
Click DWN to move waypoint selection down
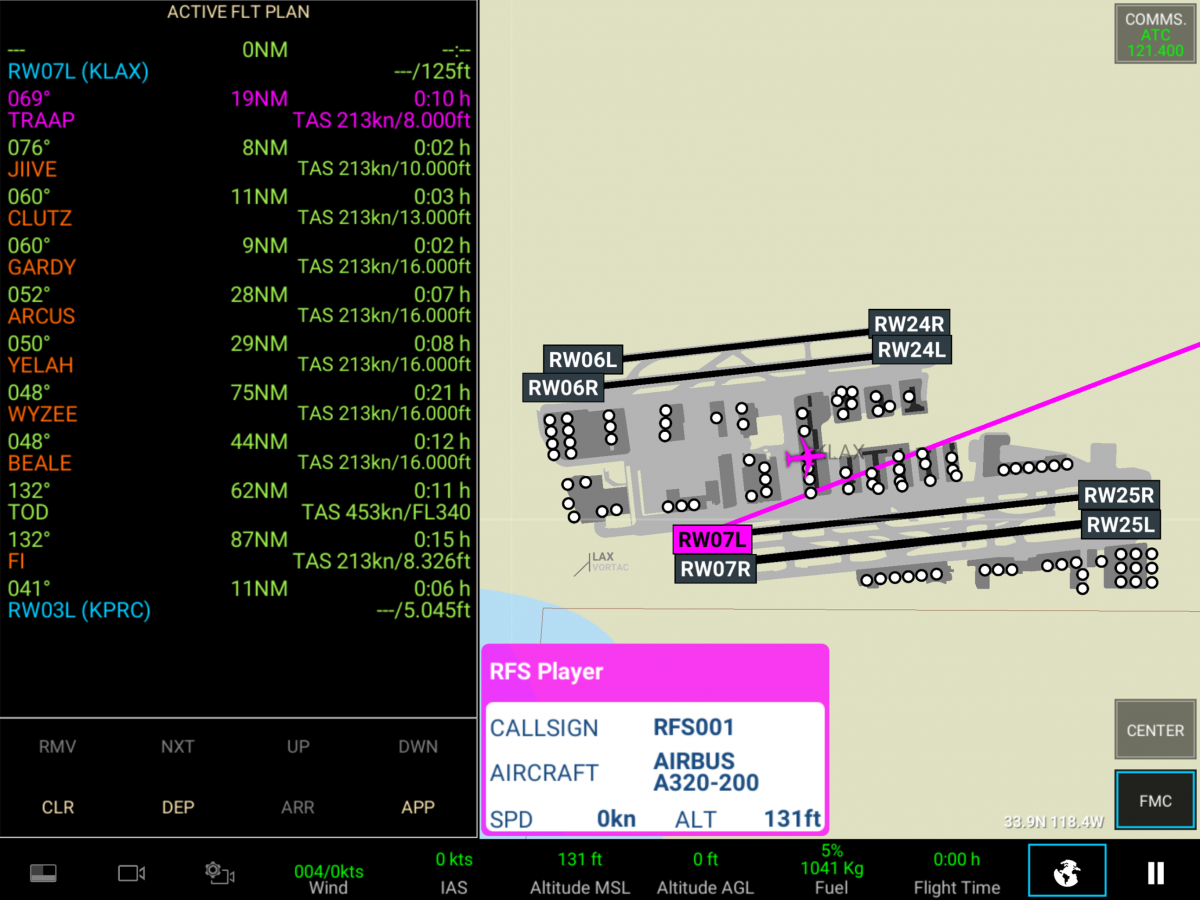pyautogui.click(x=418, y=746)
